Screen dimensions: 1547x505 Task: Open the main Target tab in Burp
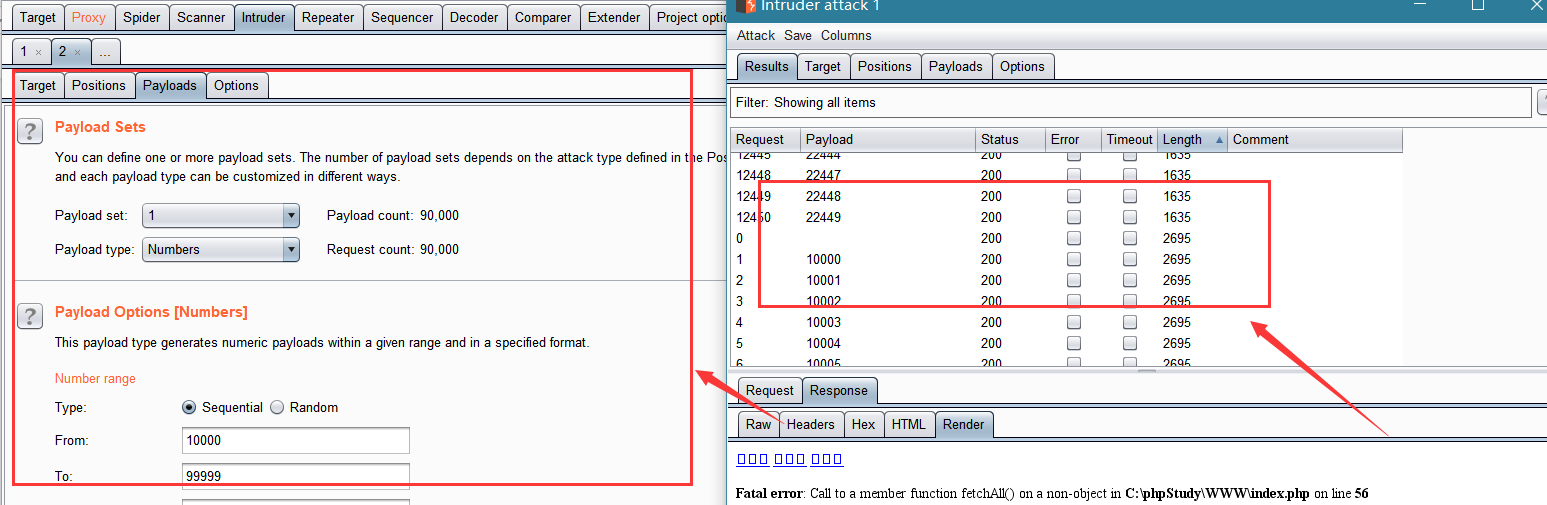point(38,17)
